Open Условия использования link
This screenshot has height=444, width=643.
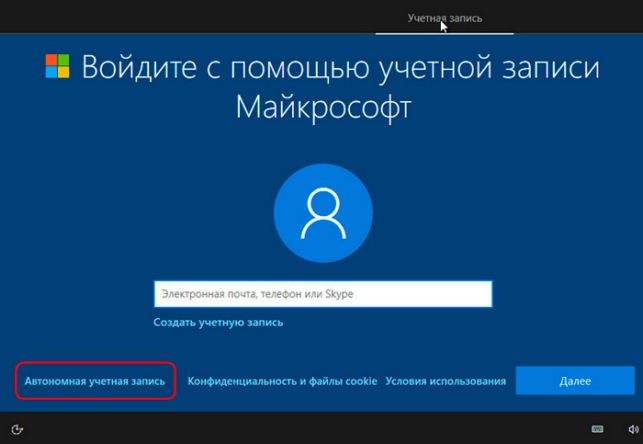pyautogui.click(x=446, y=381)
